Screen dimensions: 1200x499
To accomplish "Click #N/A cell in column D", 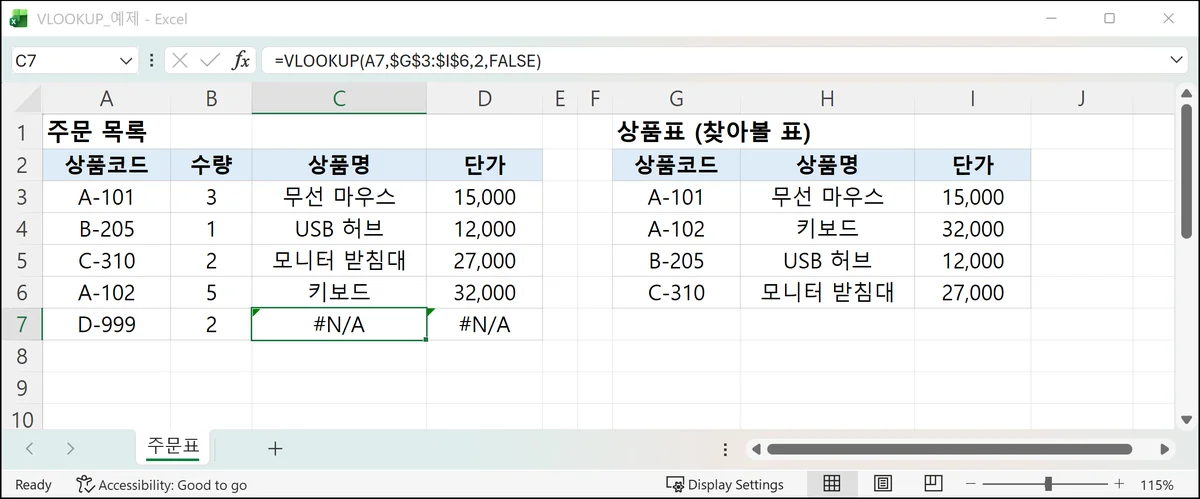I will pyautogui.click(x=484, y=324).
